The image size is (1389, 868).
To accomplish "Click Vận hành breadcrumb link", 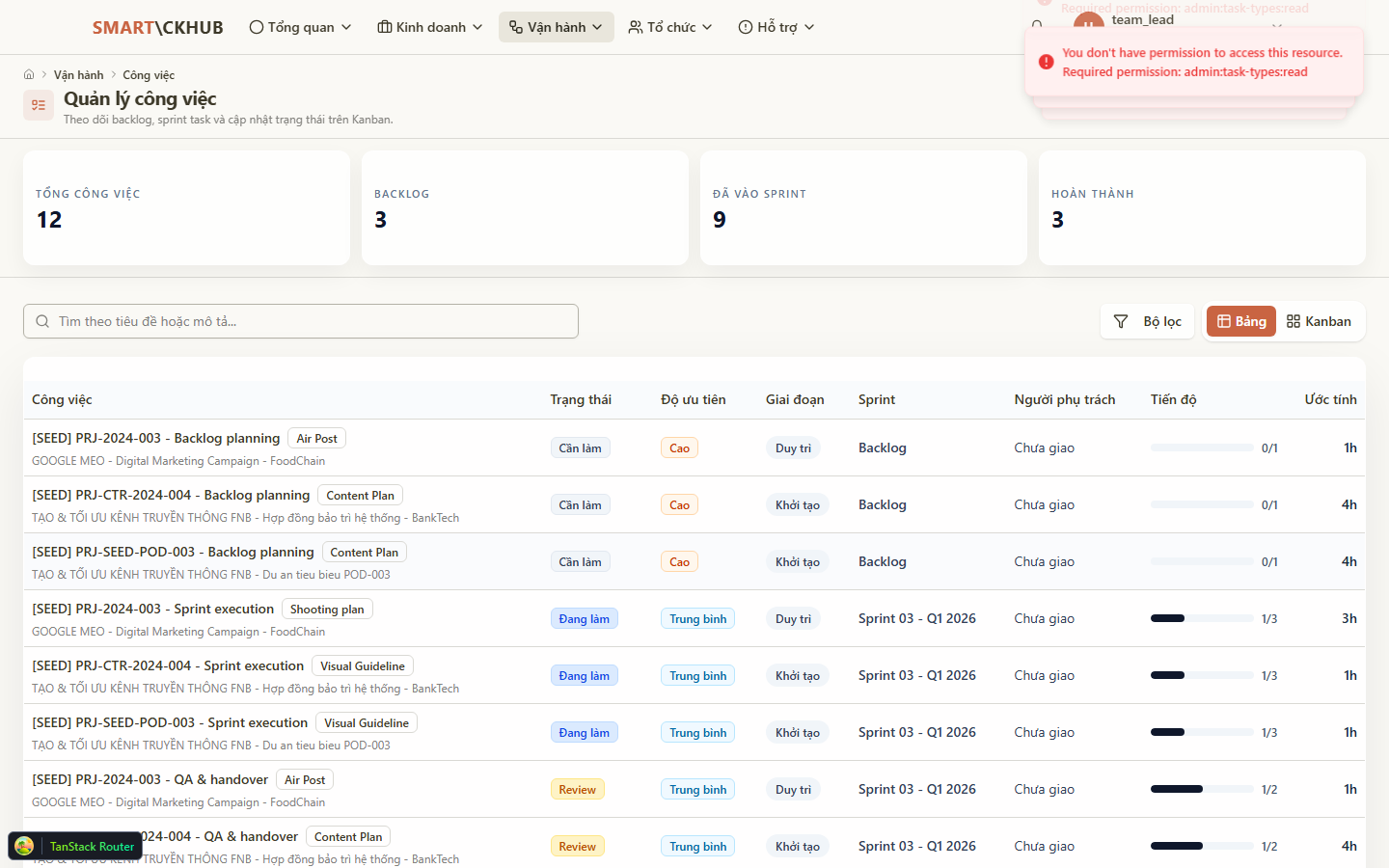I will coord(78,74).
